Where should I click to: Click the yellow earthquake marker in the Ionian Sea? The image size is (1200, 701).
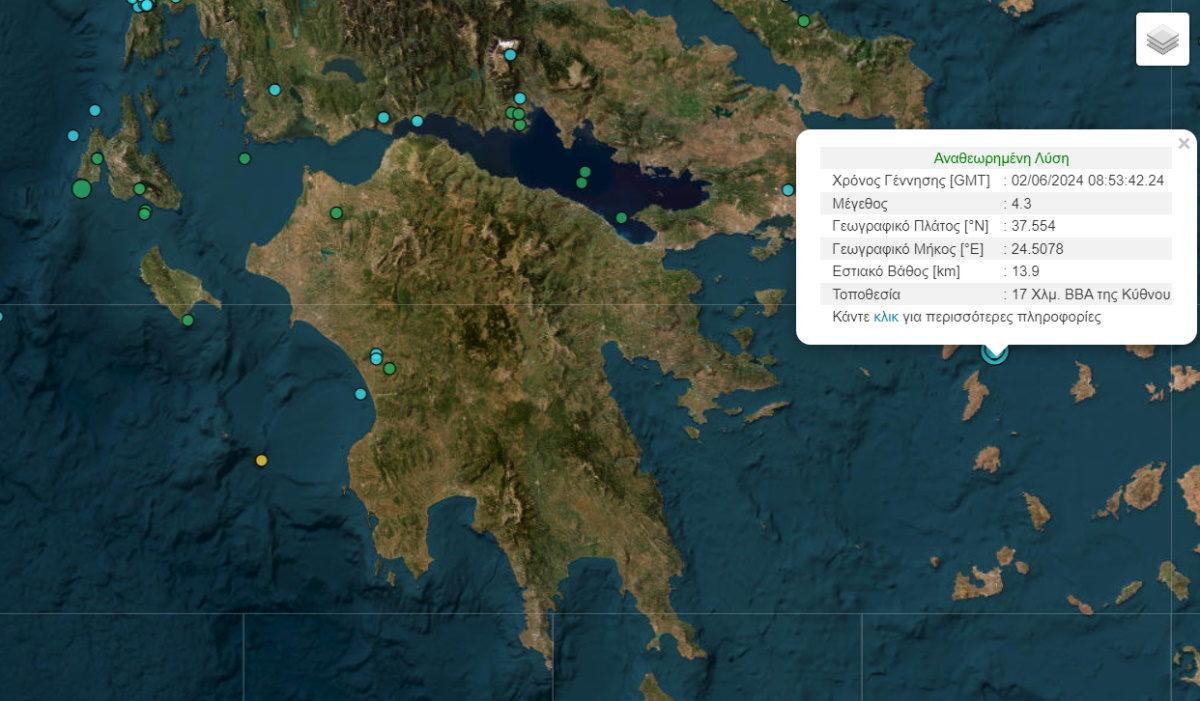(262, 460)
